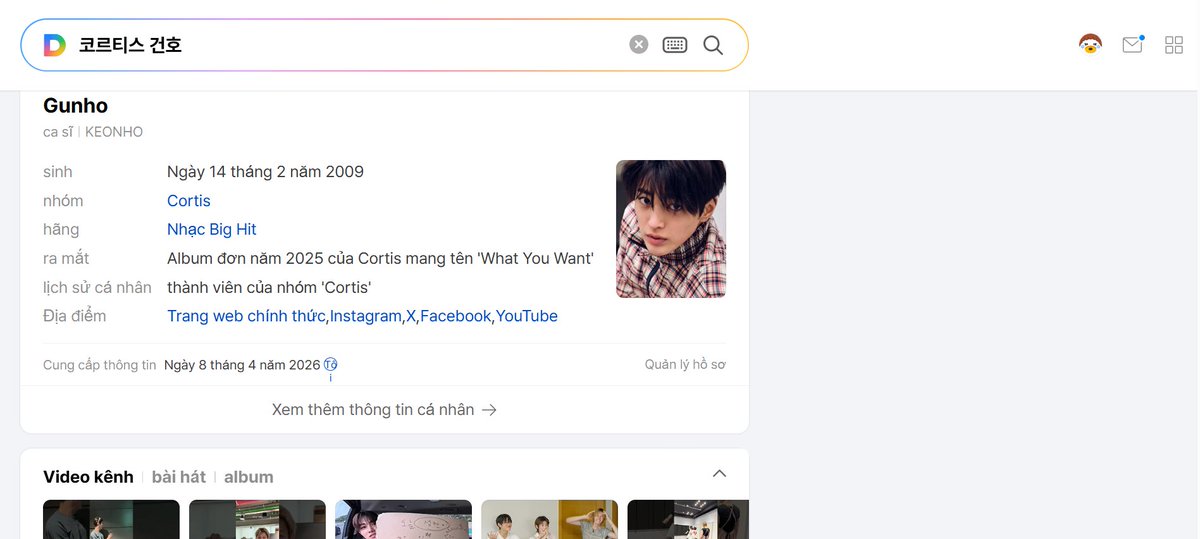The width and height of the screenshot is (1200, 539).
Task: Click the thành viên của nhóm 'Cortis' text
Action: (x=269, y=288)
